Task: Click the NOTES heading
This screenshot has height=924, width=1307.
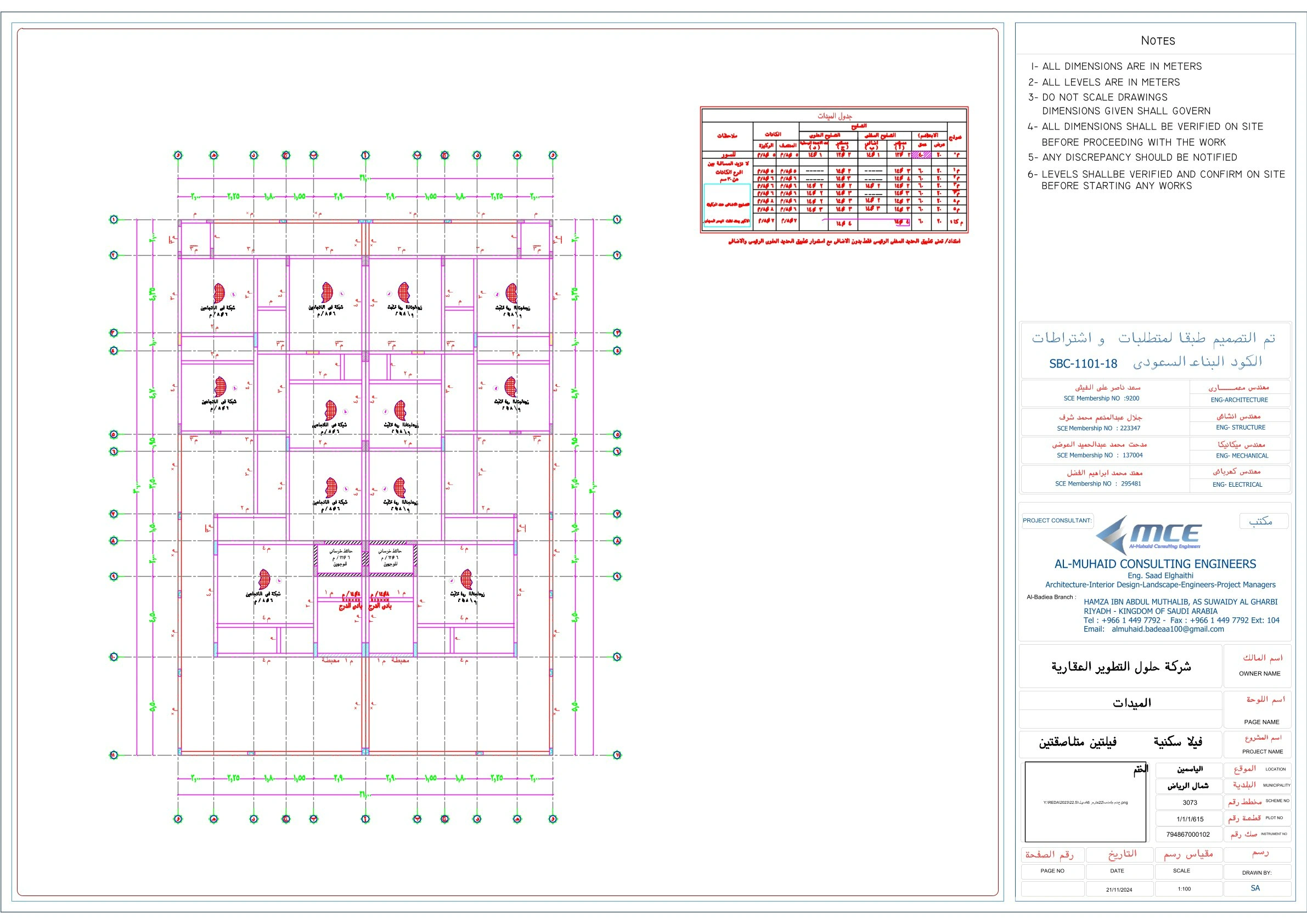Action: [x=1158, y=41]
